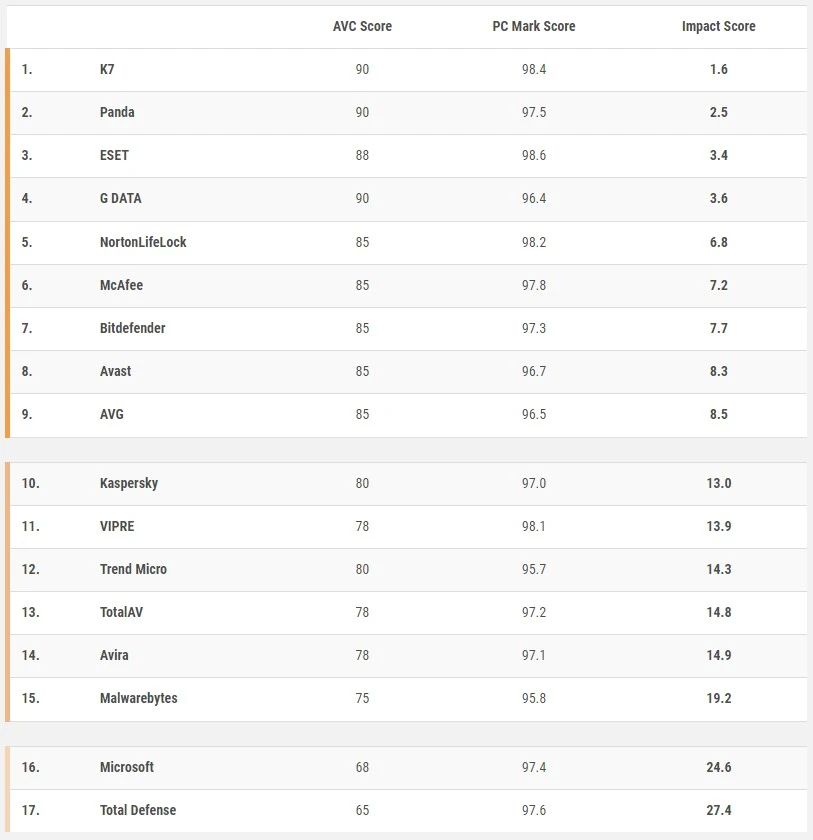
Task: Click on Trend Micro
Action: point(133,569)
